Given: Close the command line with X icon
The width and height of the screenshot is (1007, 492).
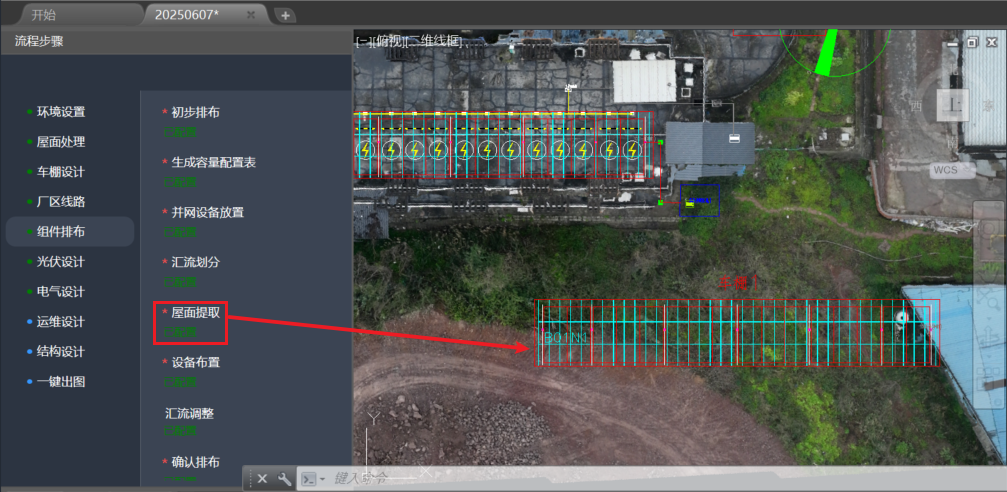Looking at the screenshot, I should [262, 479].
